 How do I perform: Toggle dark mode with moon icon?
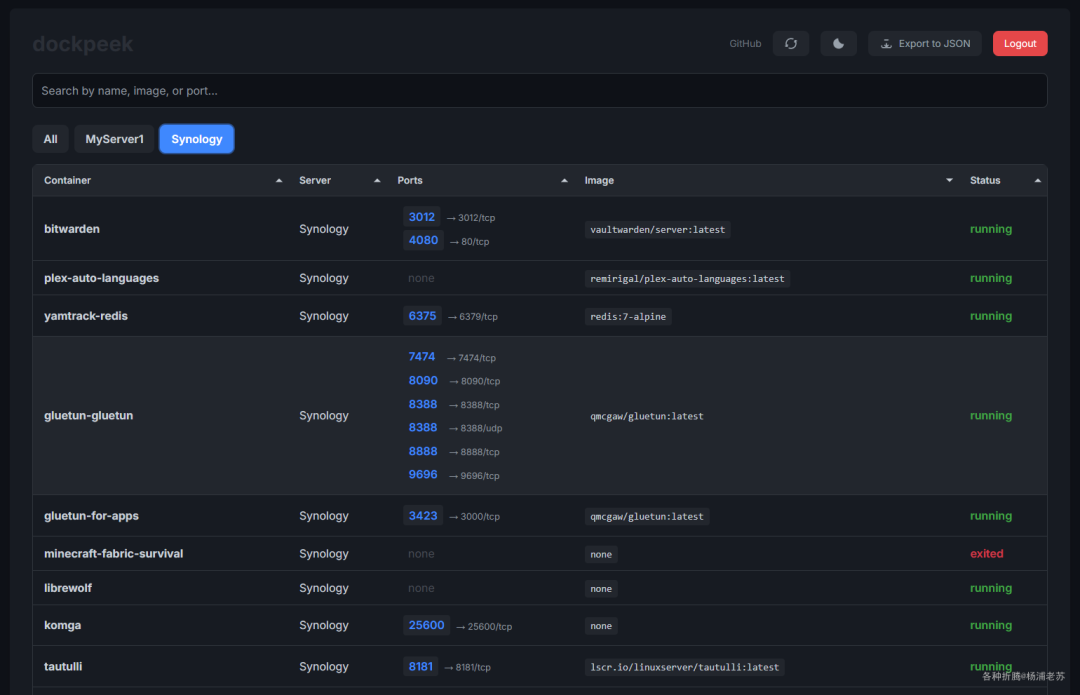(x=838, y=43)
